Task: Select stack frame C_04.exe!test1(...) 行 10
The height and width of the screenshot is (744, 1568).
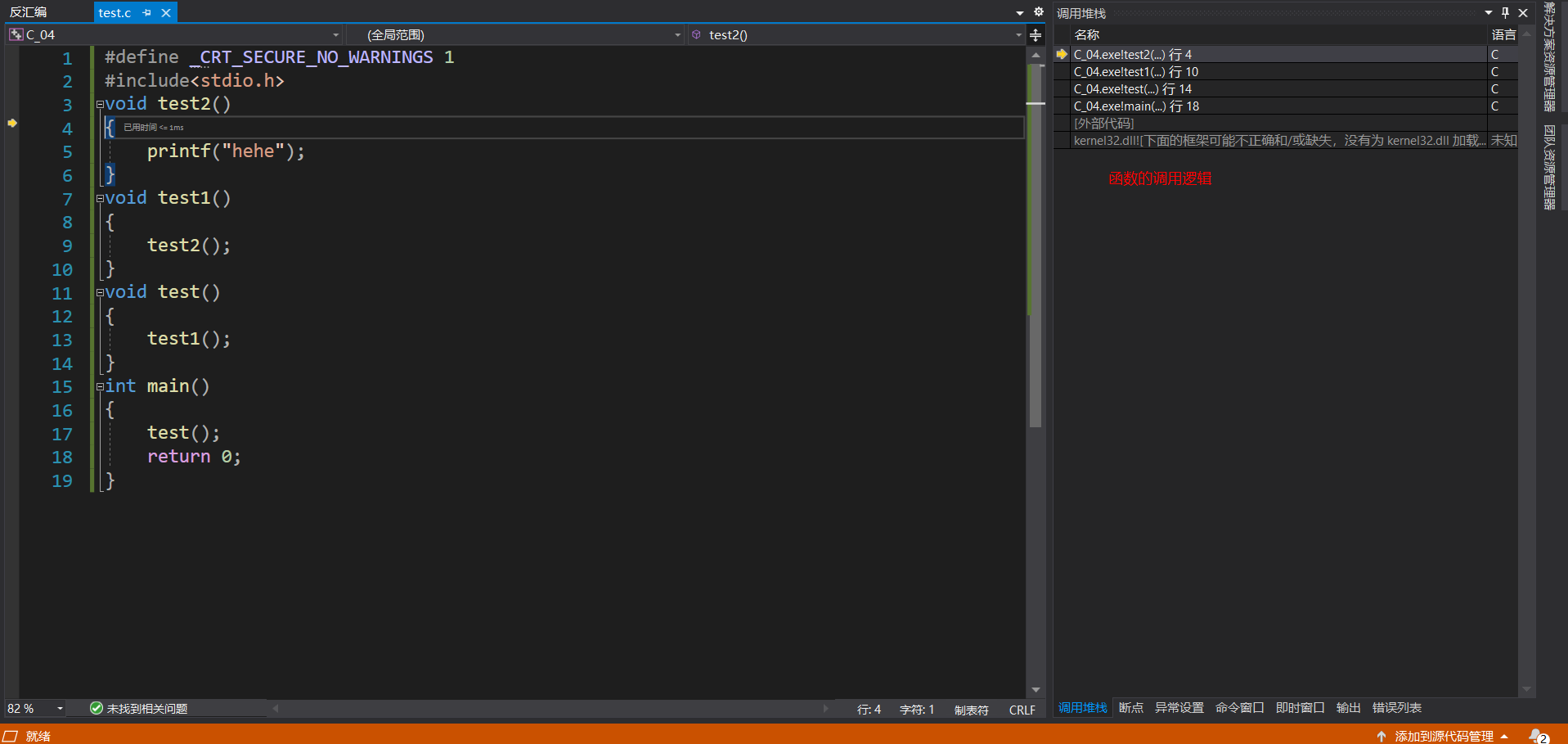Action: click(1286, 72)
